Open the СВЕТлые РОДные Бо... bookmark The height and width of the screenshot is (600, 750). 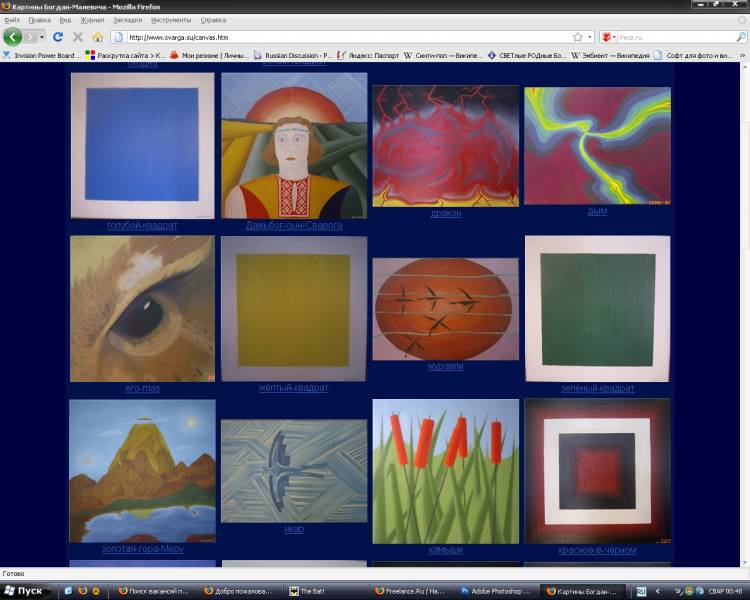coord(527,56)
